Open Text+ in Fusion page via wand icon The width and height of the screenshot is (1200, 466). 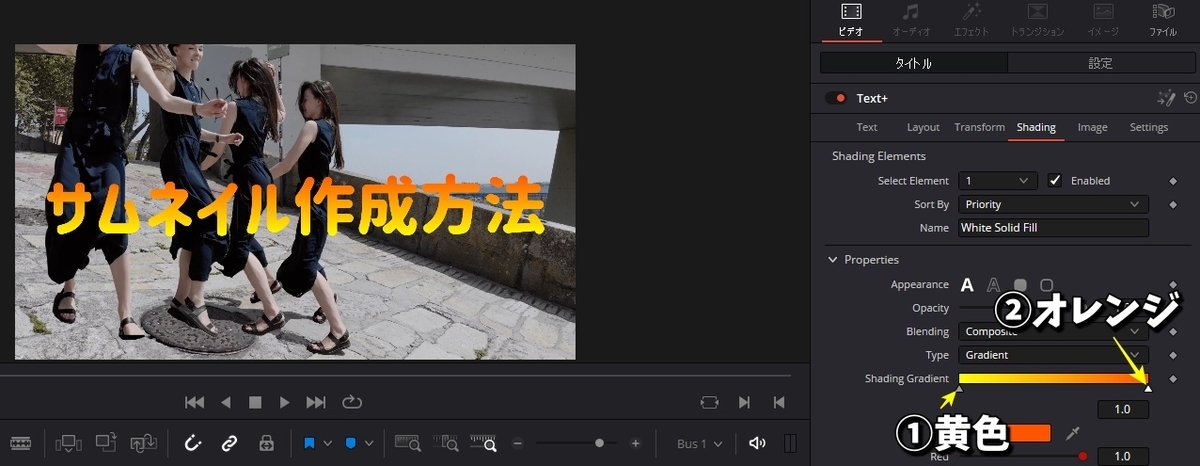[x=1166, y=98]
